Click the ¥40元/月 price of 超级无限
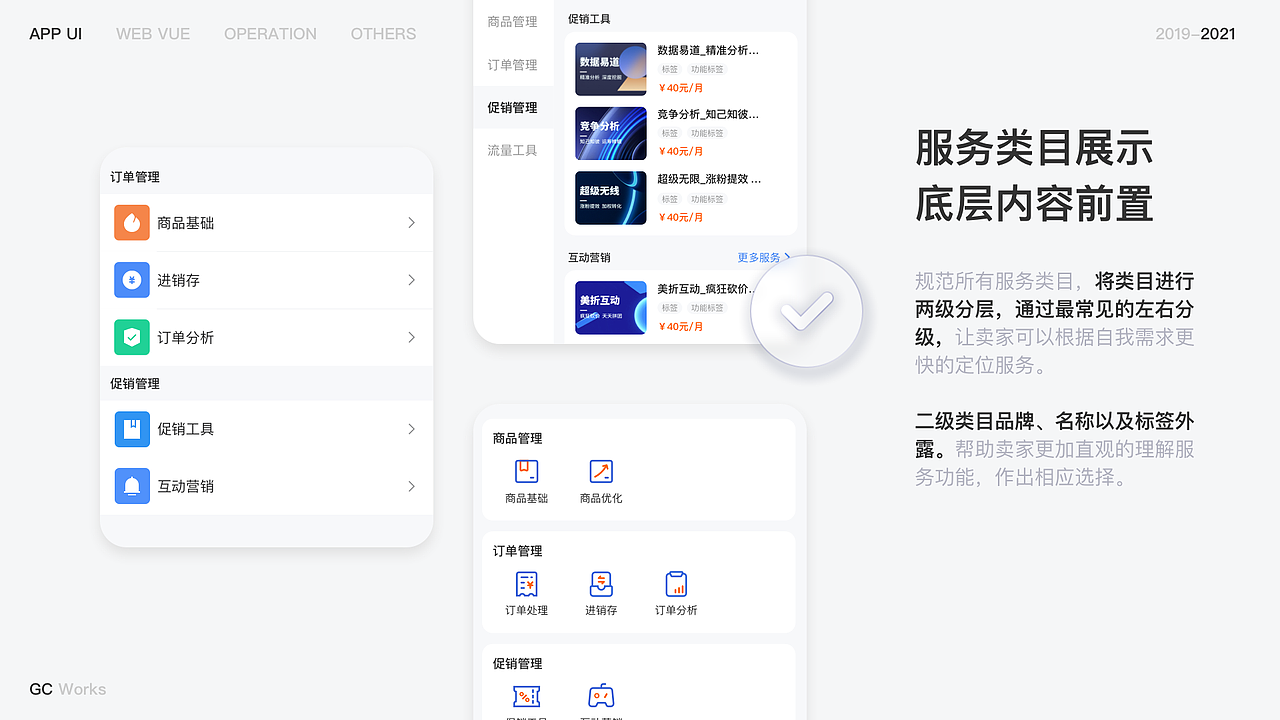 [681, 217]
